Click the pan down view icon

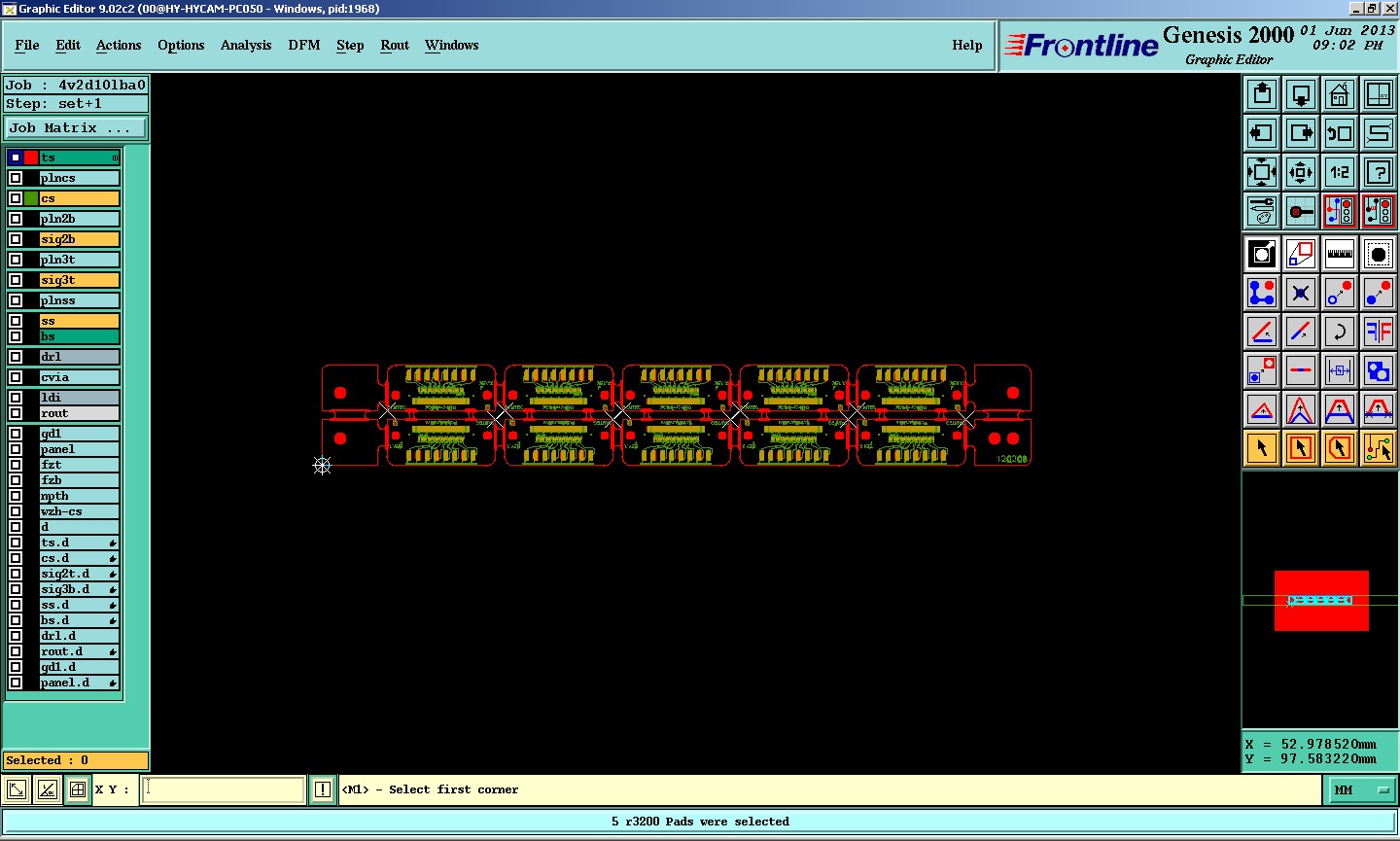pyautogui.click(x=1301, y=94)
